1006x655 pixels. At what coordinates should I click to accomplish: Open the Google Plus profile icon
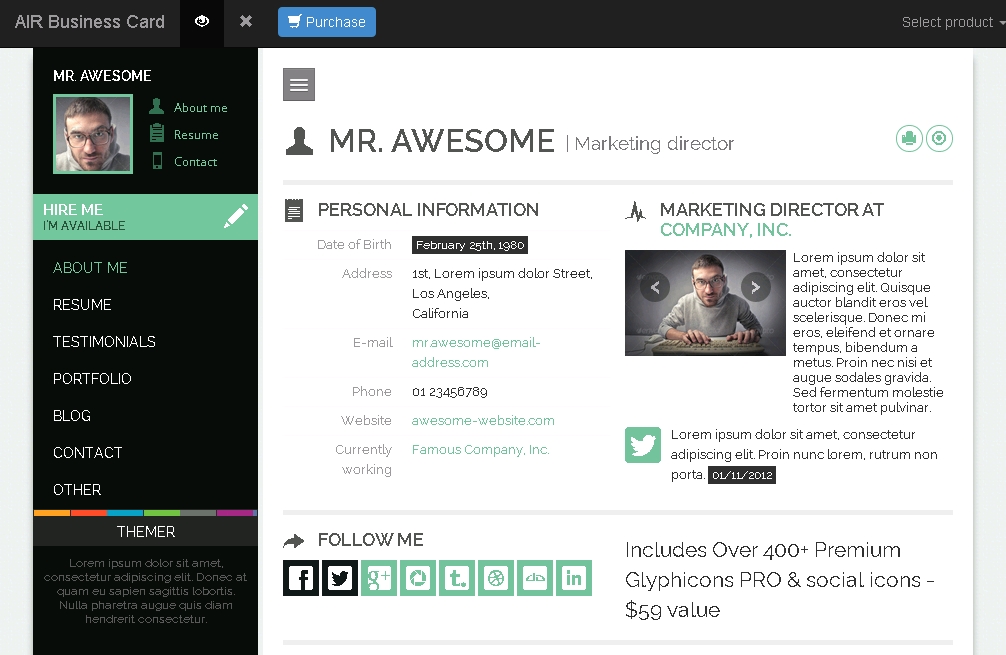click(x=379, y=578)
